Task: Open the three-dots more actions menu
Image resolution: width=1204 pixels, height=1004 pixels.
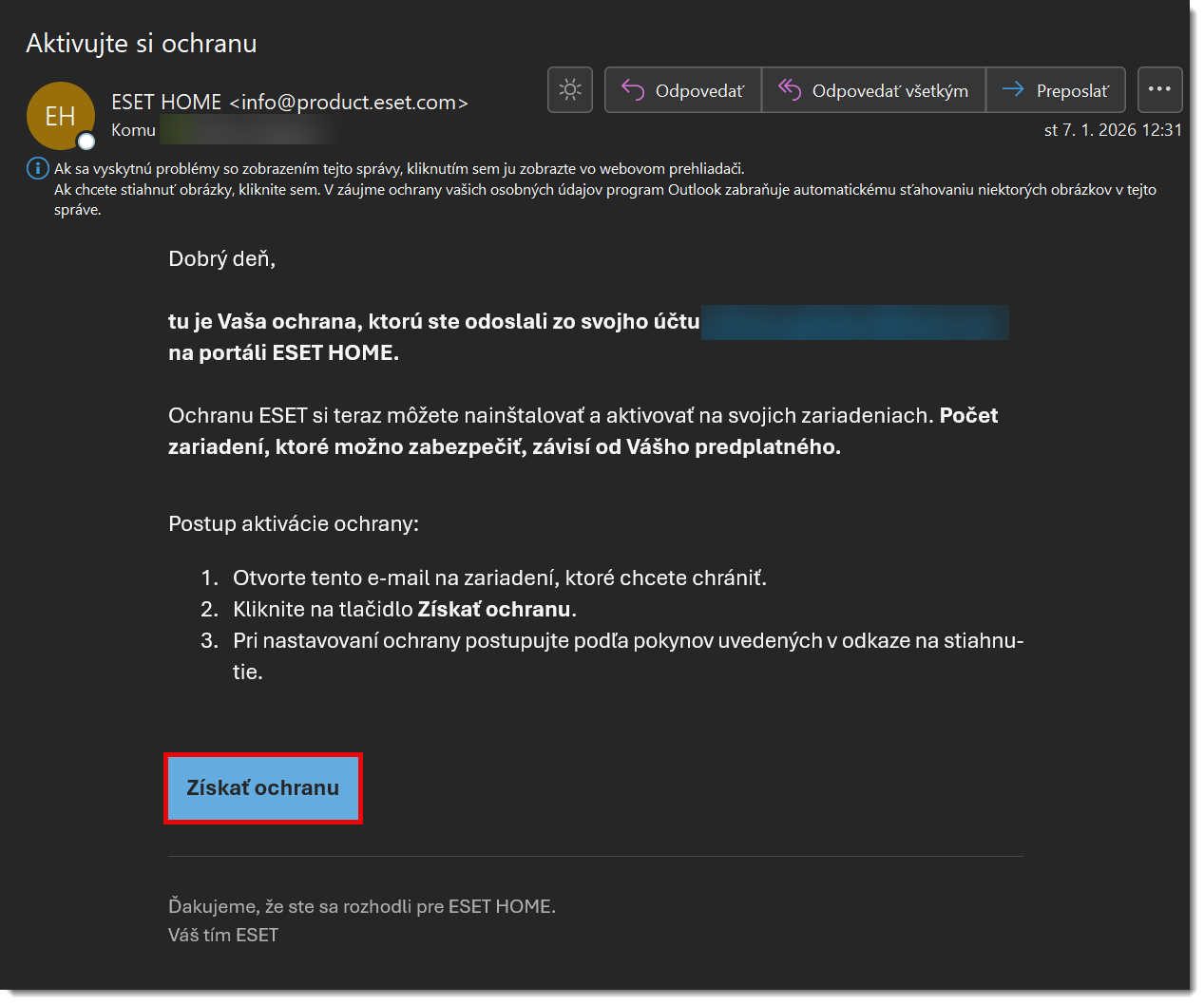Action: 1159,90
